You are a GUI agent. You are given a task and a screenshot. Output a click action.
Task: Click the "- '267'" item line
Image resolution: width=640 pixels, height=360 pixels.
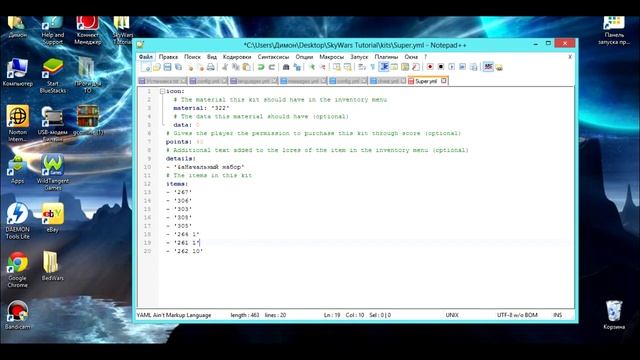click(179, 192)
